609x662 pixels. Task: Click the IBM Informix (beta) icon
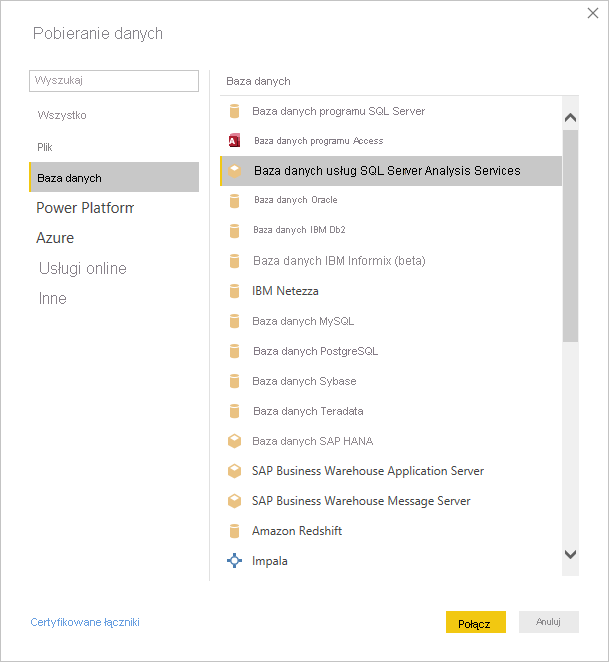234,261
